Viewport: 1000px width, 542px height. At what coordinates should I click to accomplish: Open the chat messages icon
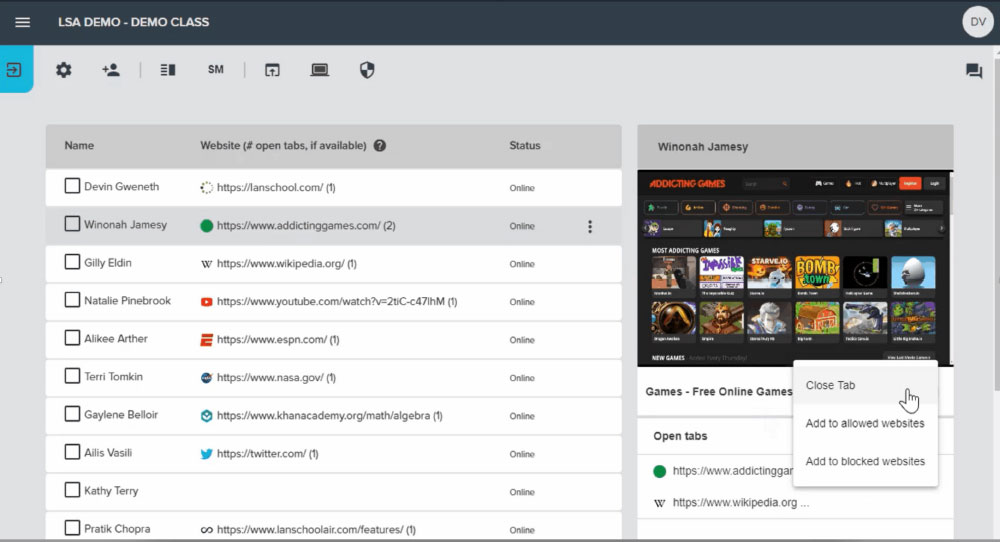[x=973, y=71]
